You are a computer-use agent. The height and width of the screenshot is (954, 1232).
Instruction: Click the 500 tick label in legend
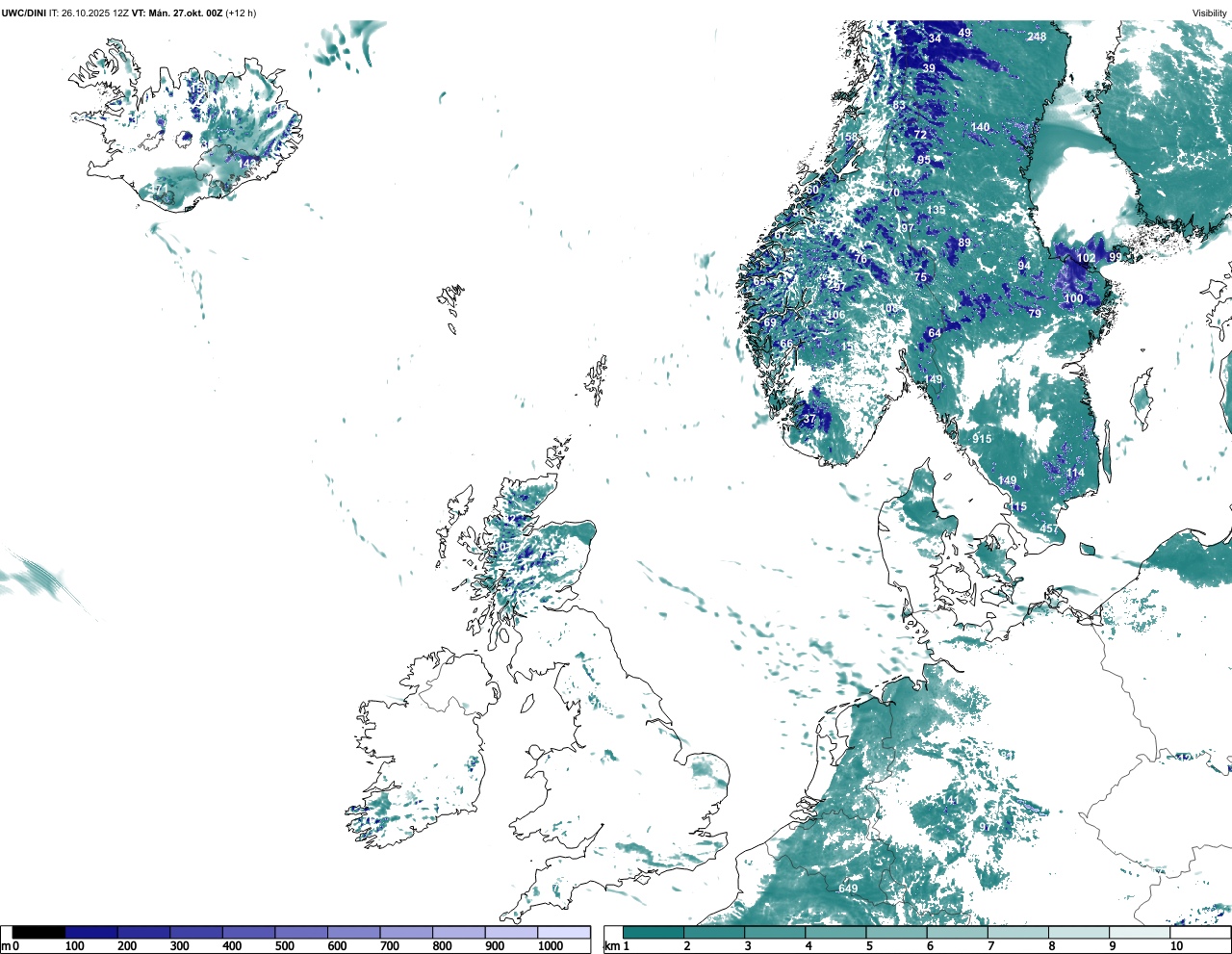click(284, 946)
